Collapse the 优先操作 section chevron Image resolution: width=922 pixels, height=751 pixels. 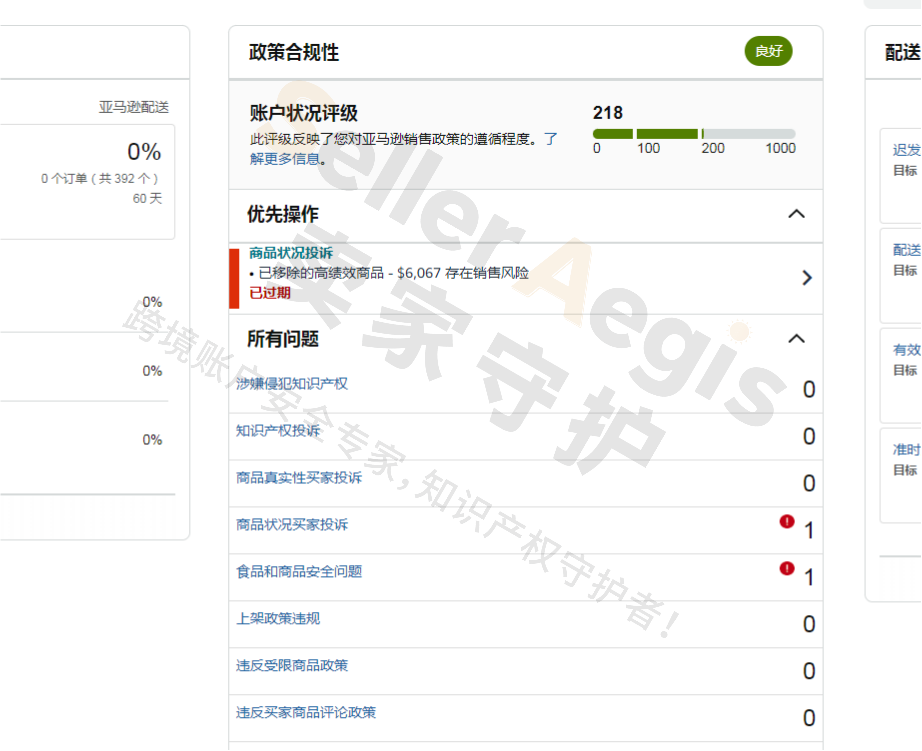tap(796, 214)
